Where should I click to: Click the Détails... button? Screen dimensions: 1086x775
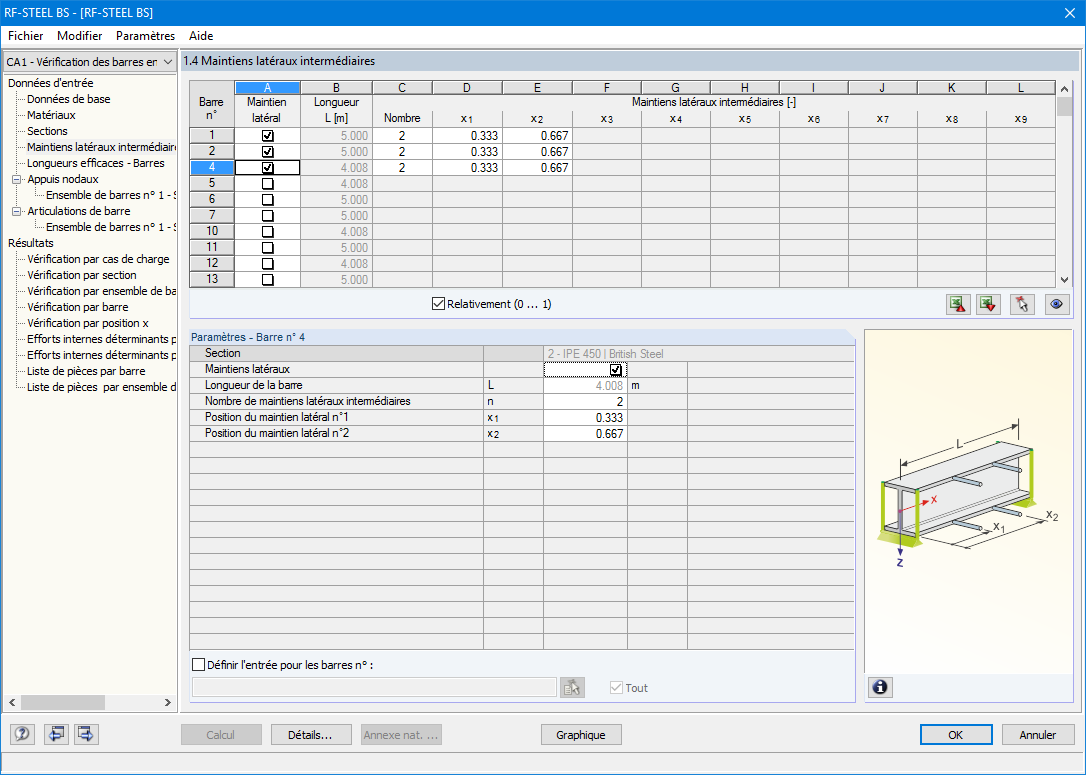pyautogui.click(x=310, y=735)
